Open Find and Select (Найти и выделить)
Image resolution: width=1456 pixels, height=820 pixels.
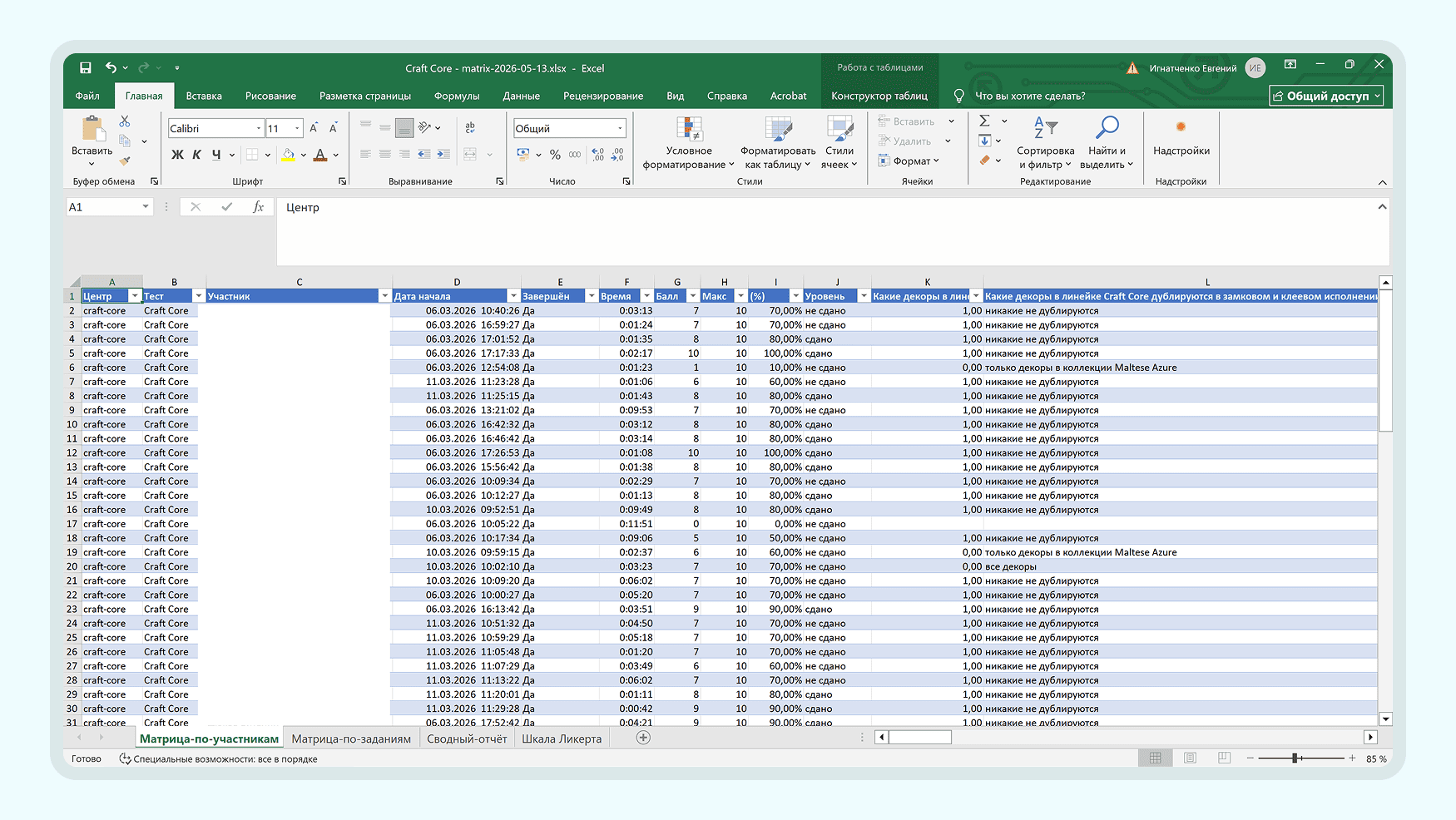click(1107, 142)
